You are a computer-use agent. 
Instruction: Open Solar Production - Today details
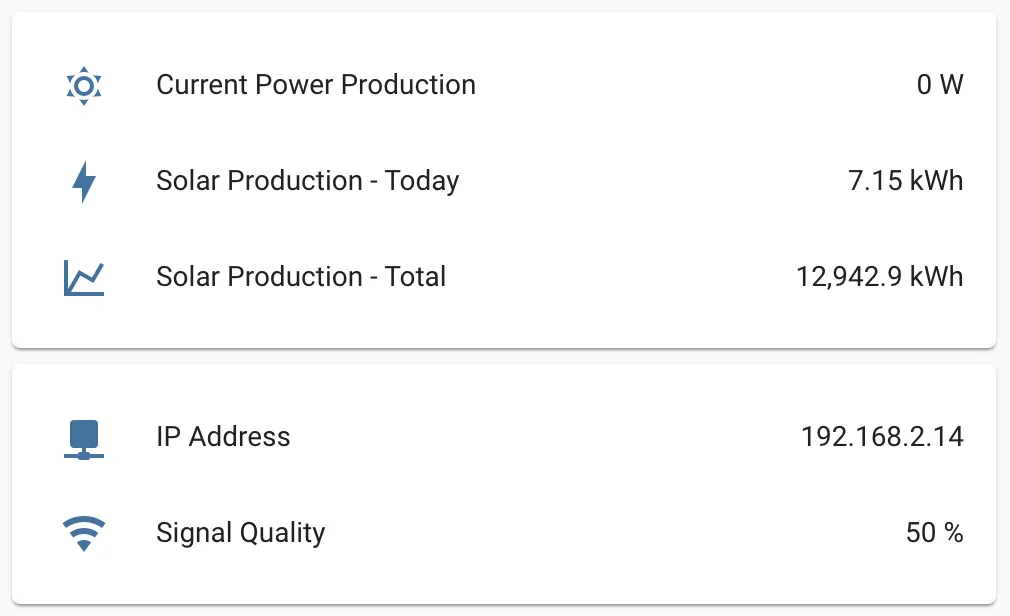click(308, 180)
